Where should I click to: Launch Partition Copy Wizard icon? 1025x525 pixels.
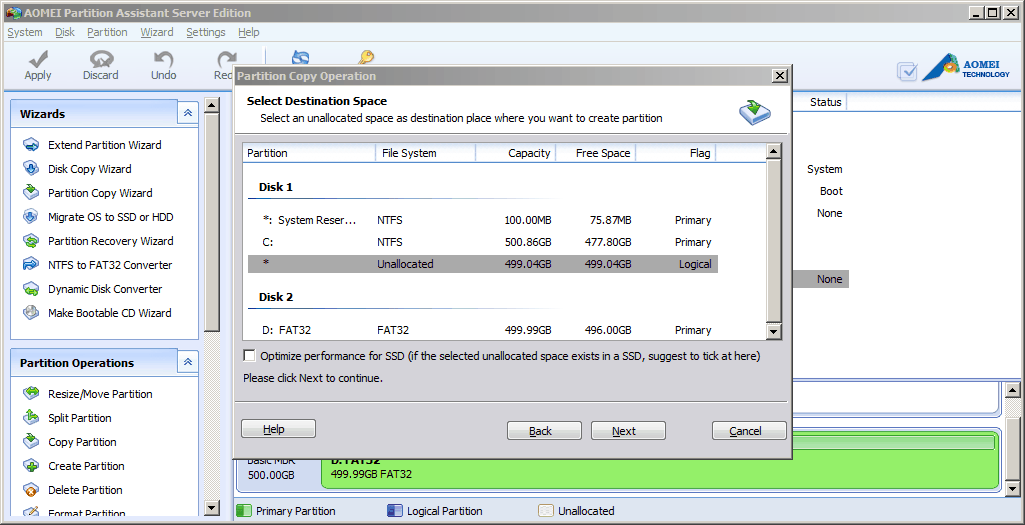click(31, 193)
